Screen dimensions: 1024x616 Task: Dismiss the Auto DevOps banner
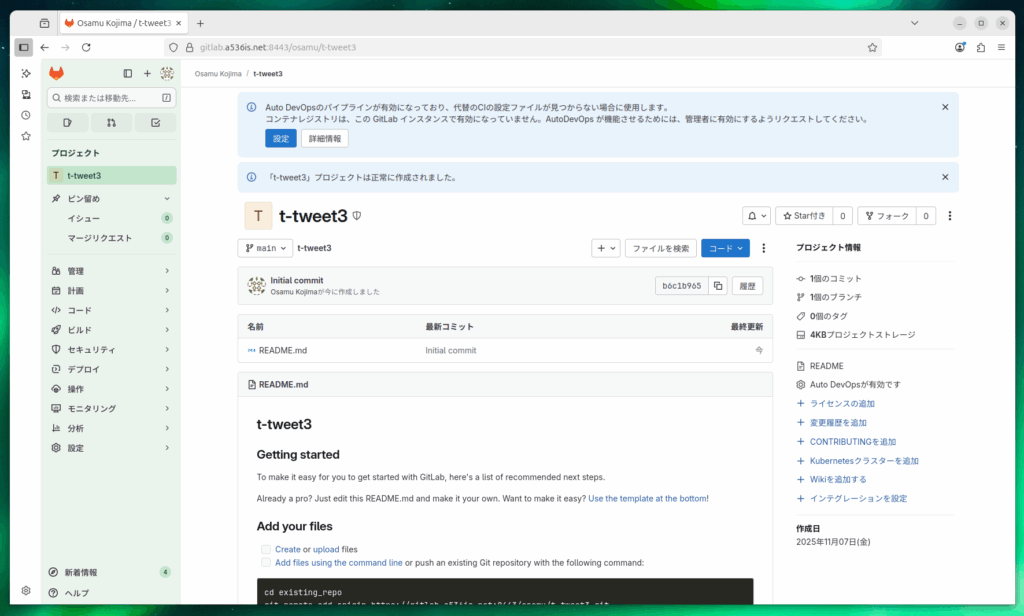(x=945, y=107)
